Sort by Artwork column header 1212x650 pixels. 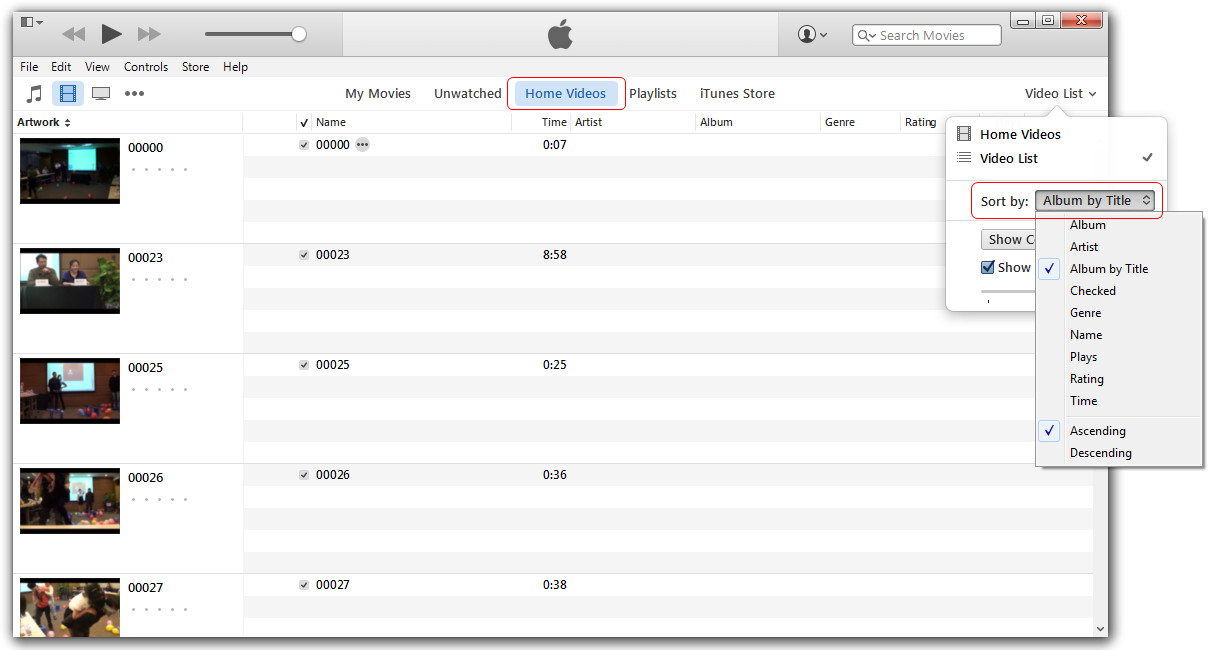pos(44,122)
